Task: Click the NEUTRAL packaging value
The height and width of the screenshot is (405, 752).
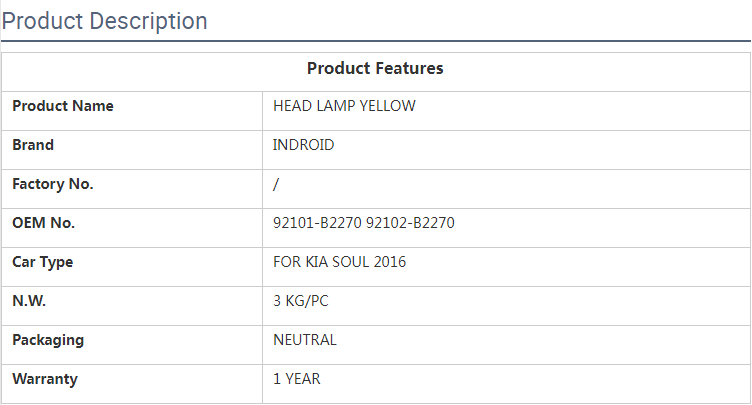Action: point(305,340)
